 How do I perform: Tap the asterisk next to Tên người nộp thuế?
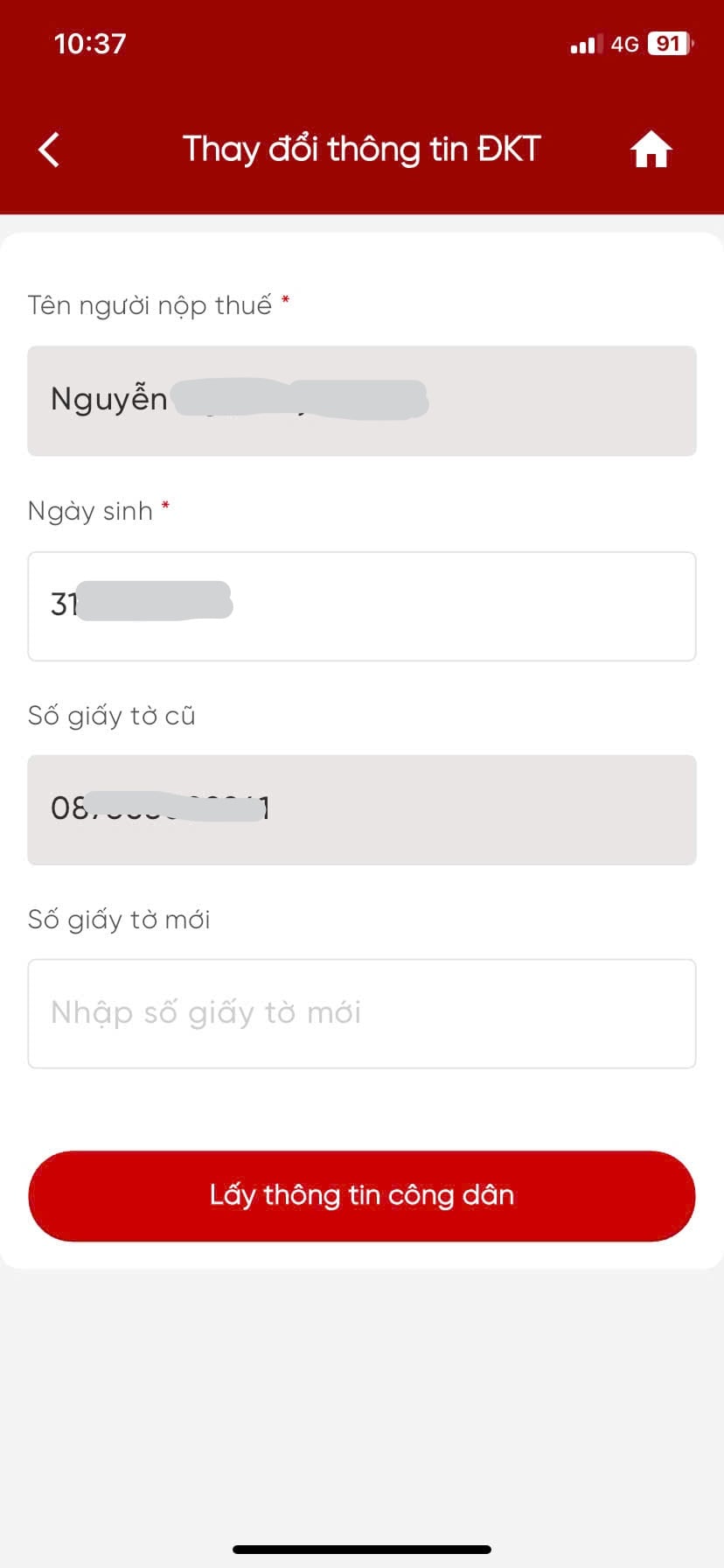(x=285, y=300)
